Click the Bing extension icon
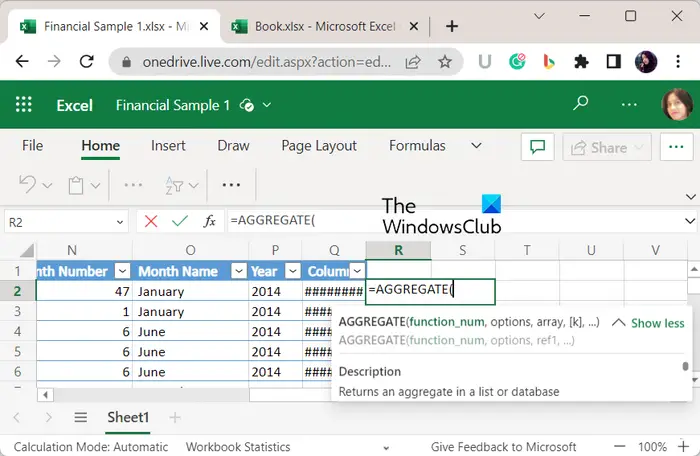The image size is (700, 456). pyautogui.click(x=549, y=61)
